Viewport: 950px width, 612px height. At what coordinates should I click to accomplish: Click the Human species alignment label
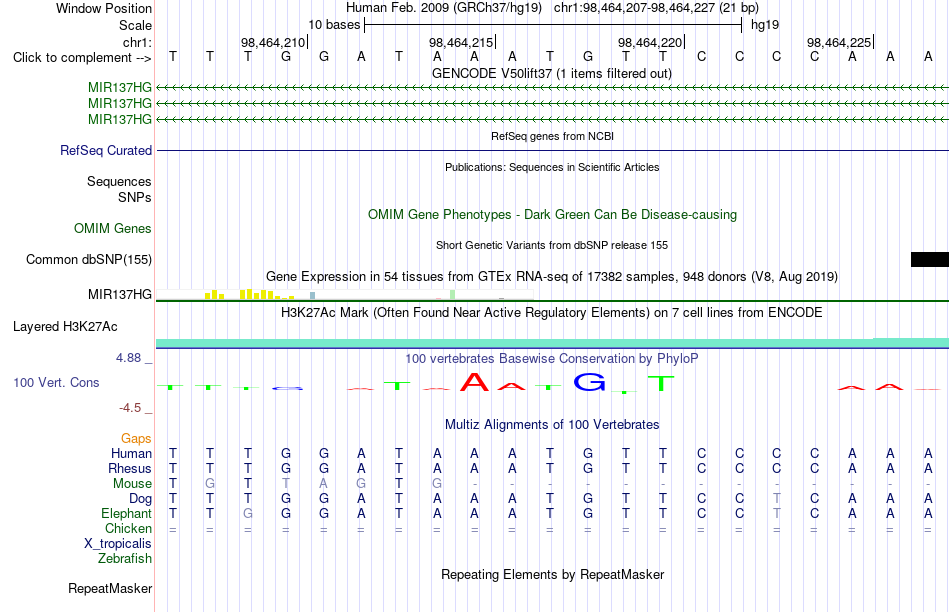[131, 453]
